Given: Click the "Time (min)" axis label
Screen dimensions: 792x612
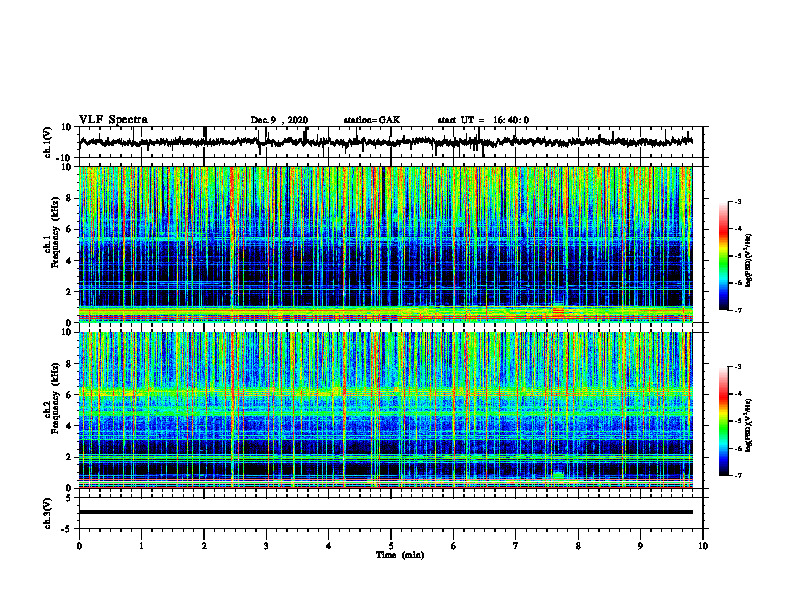Looking at the screenshot, I should click(x=400, y=555).
